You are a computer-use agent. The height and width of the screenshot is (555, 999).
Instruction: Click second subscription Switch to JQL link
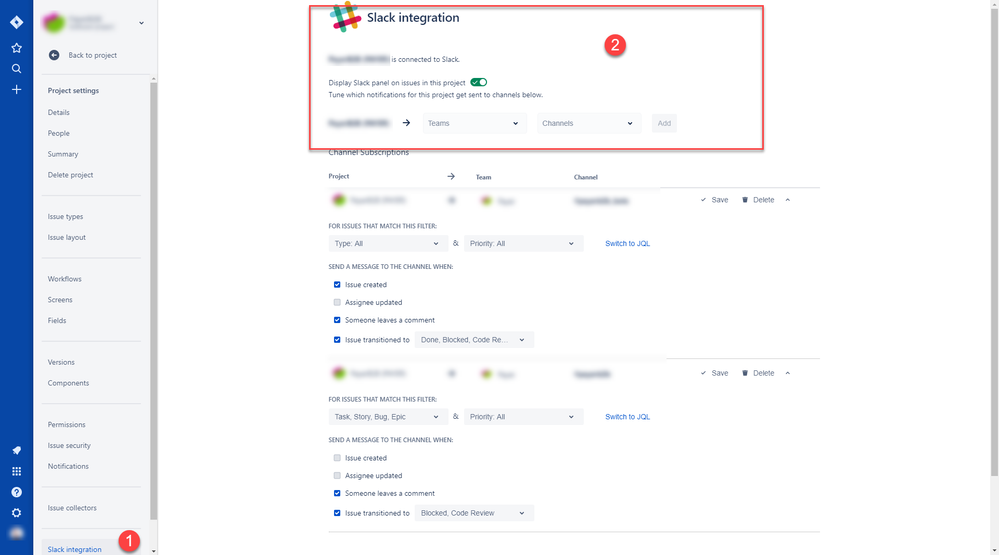(628, 417)
